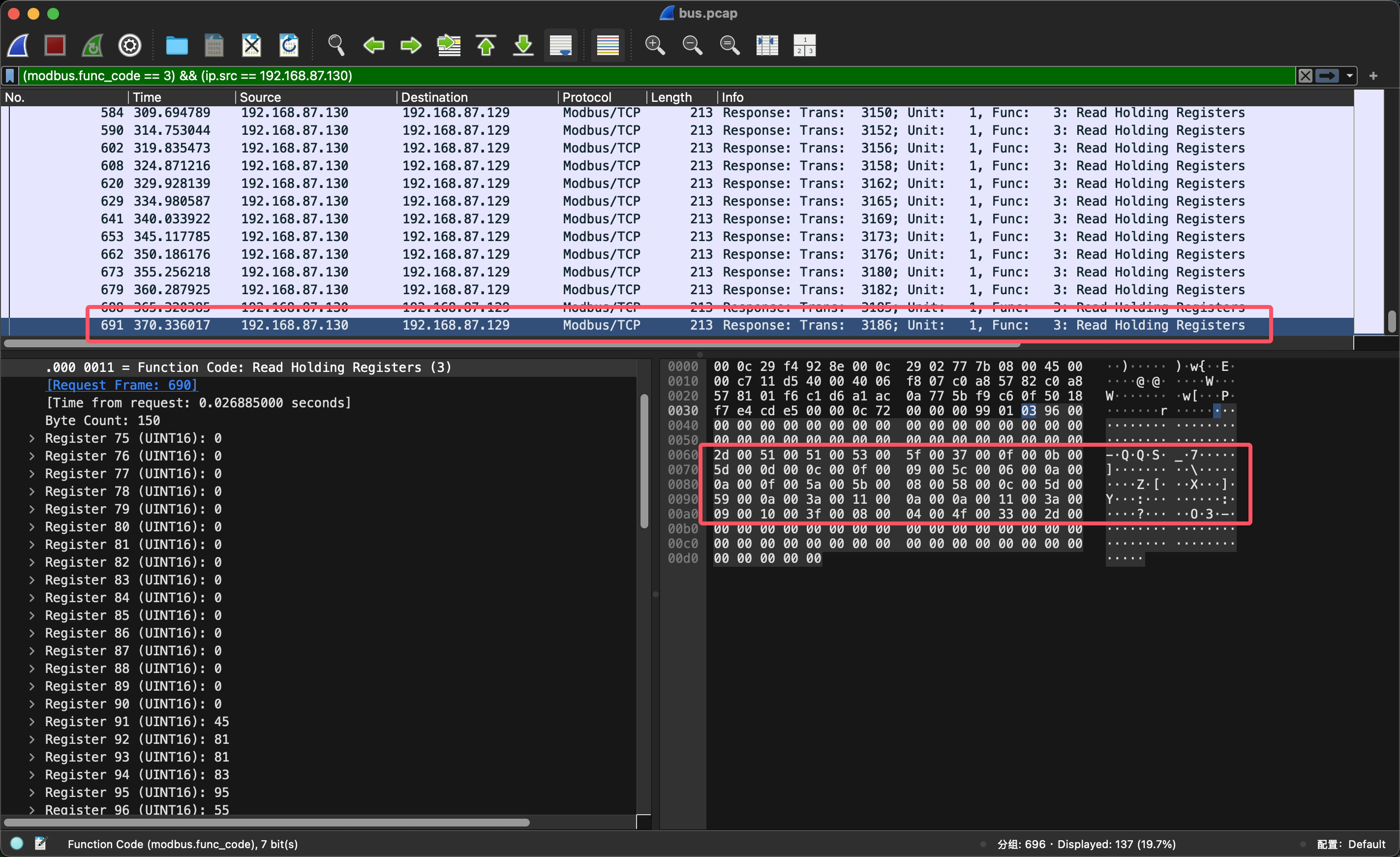
Task: Start capture with the shark fin icon
Action: point(18,45)
